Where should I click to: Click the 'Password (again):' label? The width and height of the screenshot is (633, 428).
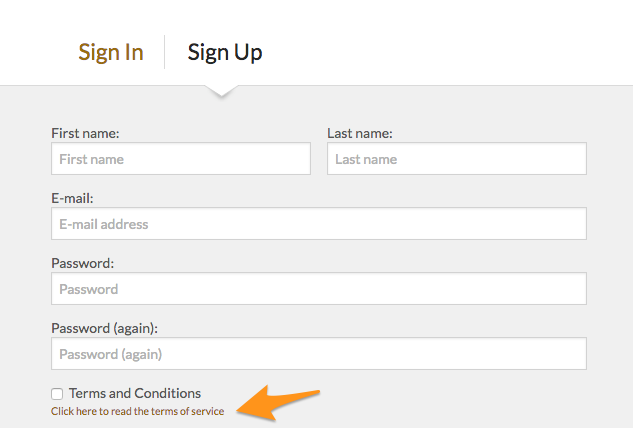[x=105, y=328]
